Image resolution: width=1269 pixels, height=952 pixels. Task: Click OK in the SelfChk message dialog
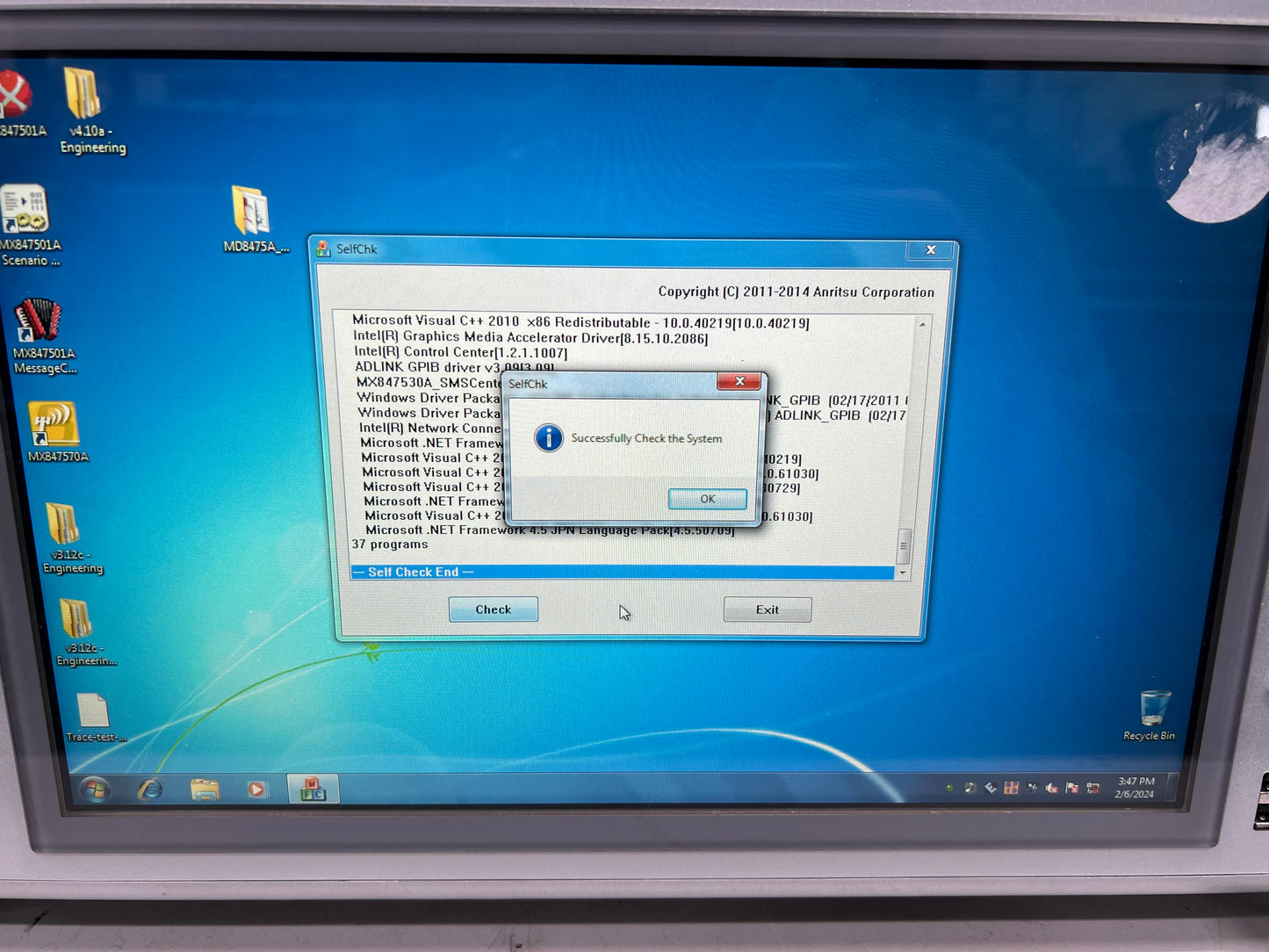pos(707,499)
